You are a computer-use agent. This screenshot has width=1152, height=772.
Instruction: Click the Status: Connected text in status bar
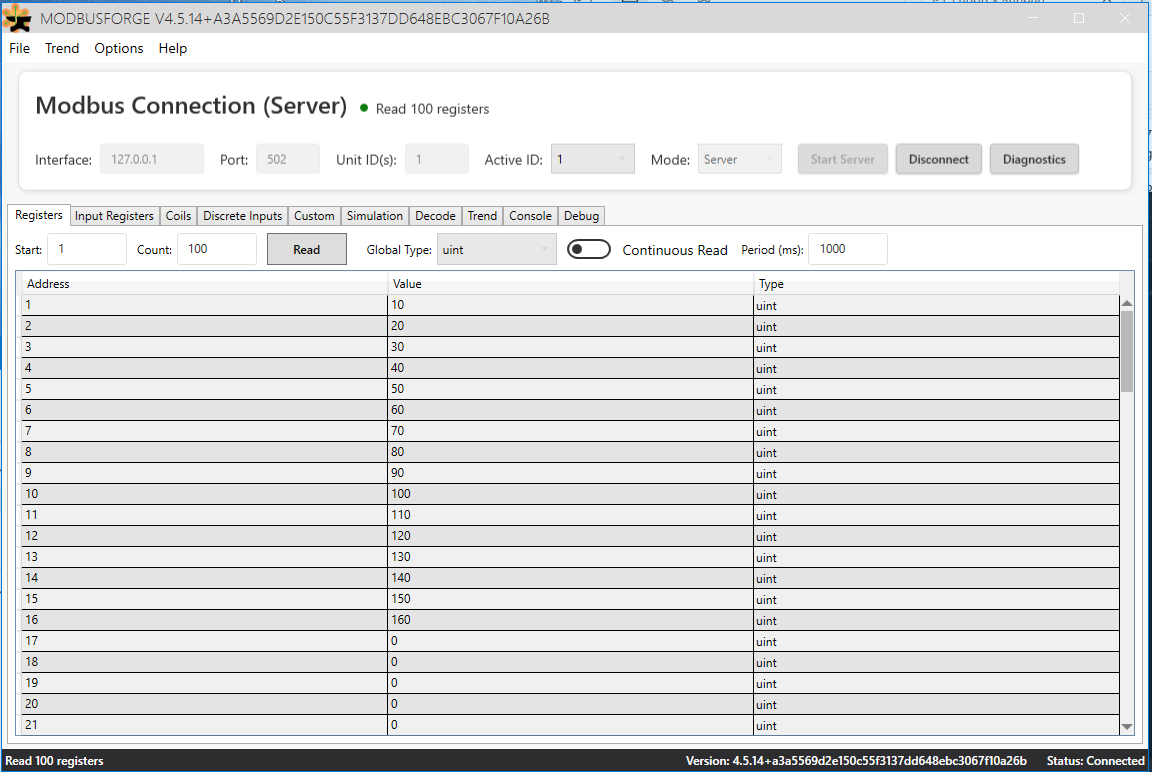coord(1095,761)
